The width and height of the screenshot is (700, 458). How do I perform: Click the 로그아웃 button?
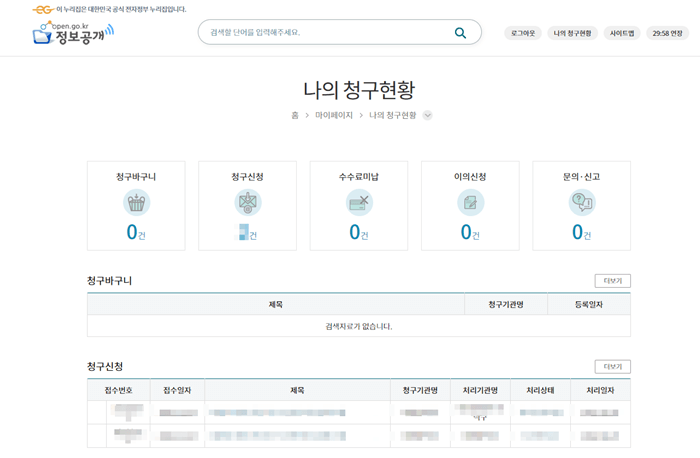click(523, 33)
